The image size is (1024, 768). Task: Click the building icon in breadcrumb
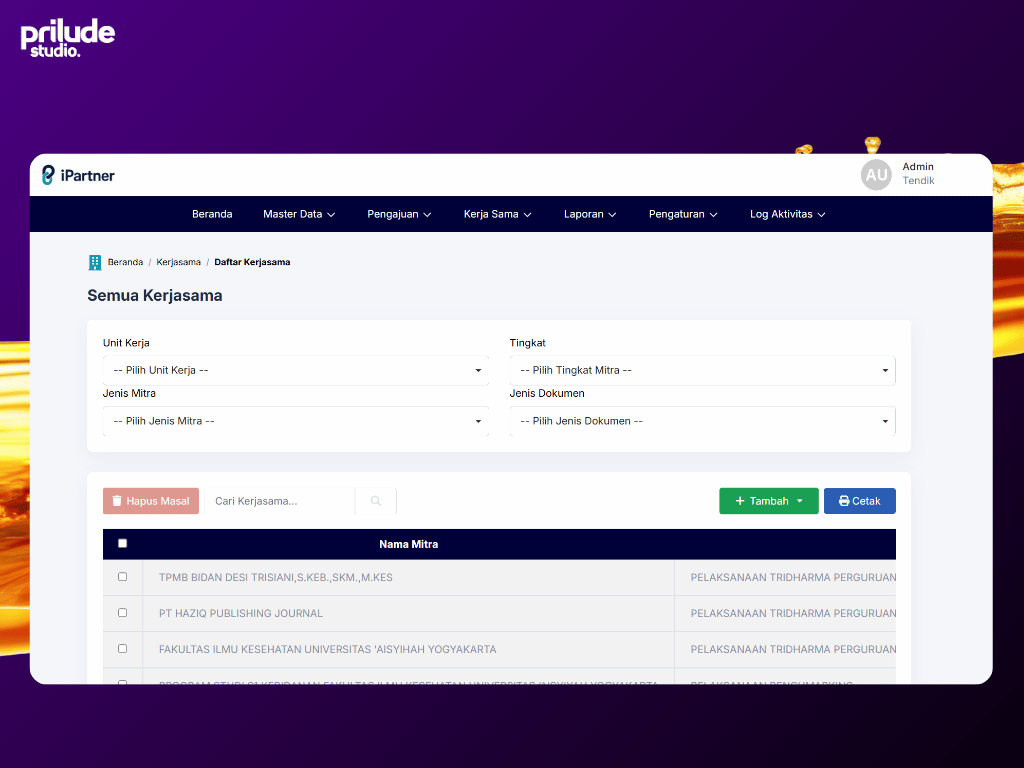point(95,262)
